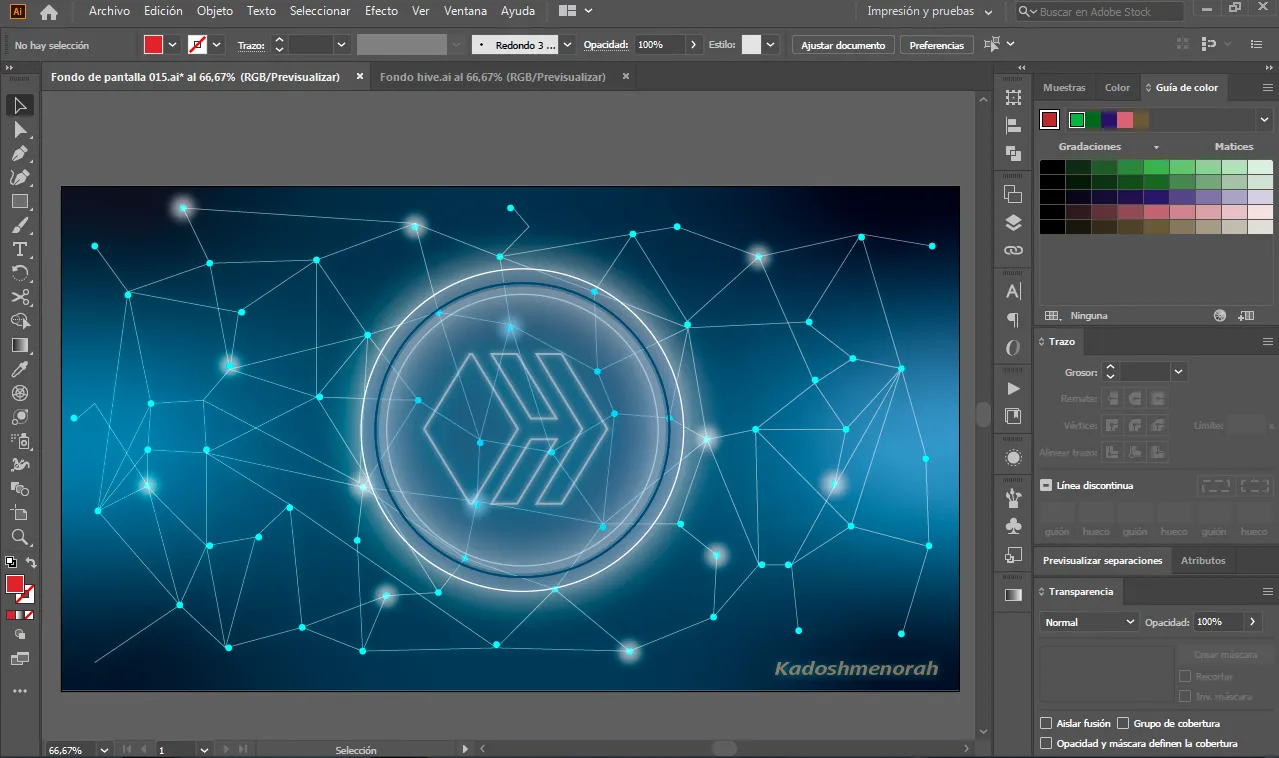The height and width of the screenshot is (758, 1279).
Task: Open the Objeto menu
Action: point(215,11)
